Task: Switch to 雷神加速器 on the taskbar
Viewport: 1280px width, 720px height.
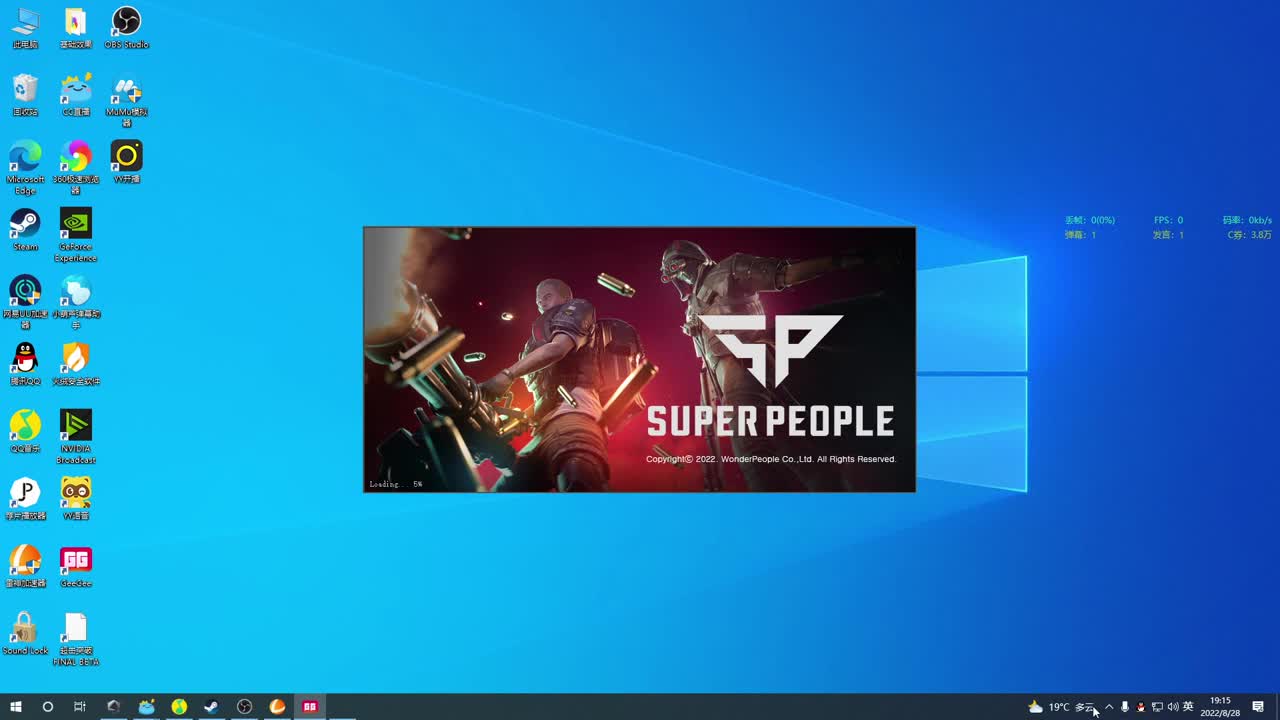Action: (x=277, y=707)
